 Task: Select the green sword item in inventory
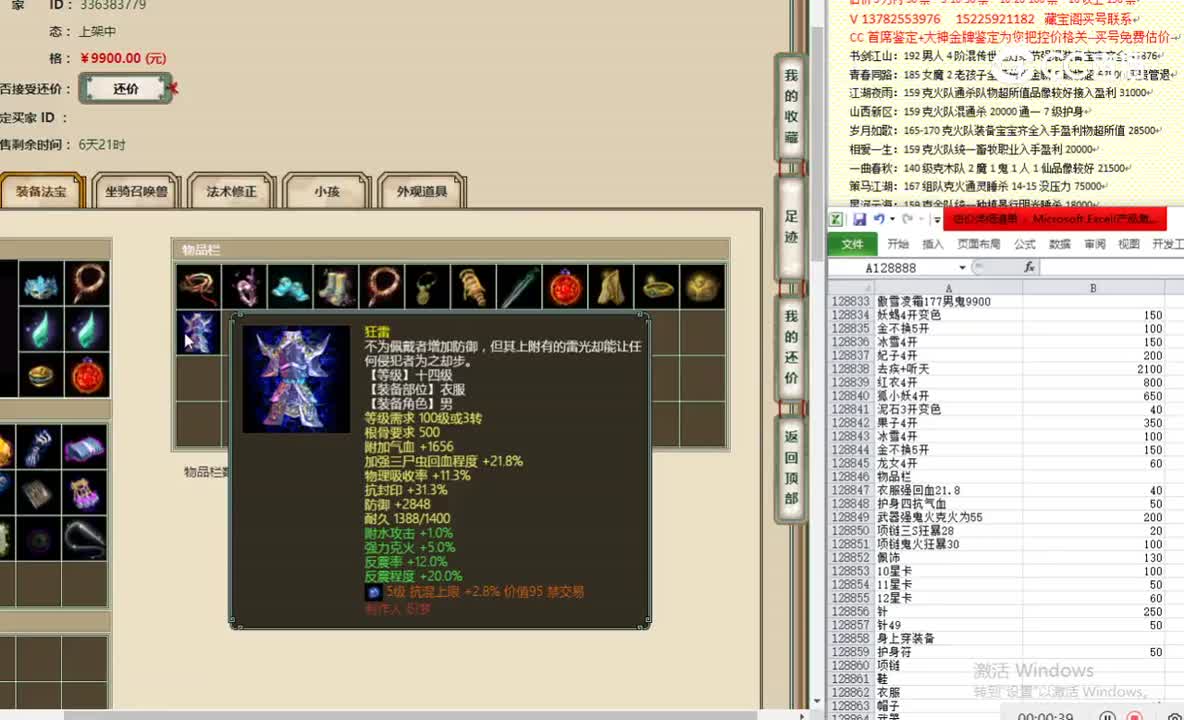point(520,287)
